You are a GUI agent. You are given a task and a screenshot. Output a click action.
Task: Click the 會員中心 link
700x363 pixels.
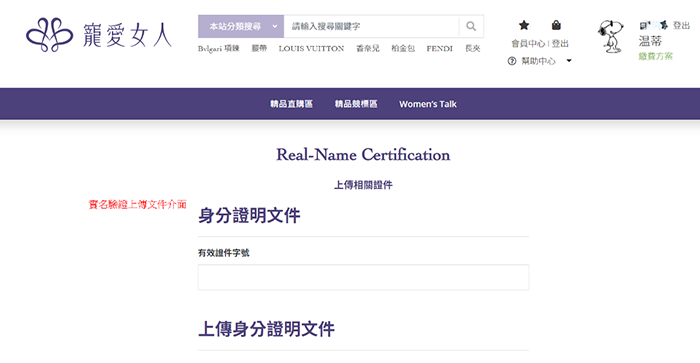pyautogui.click(x=528, y=43)
